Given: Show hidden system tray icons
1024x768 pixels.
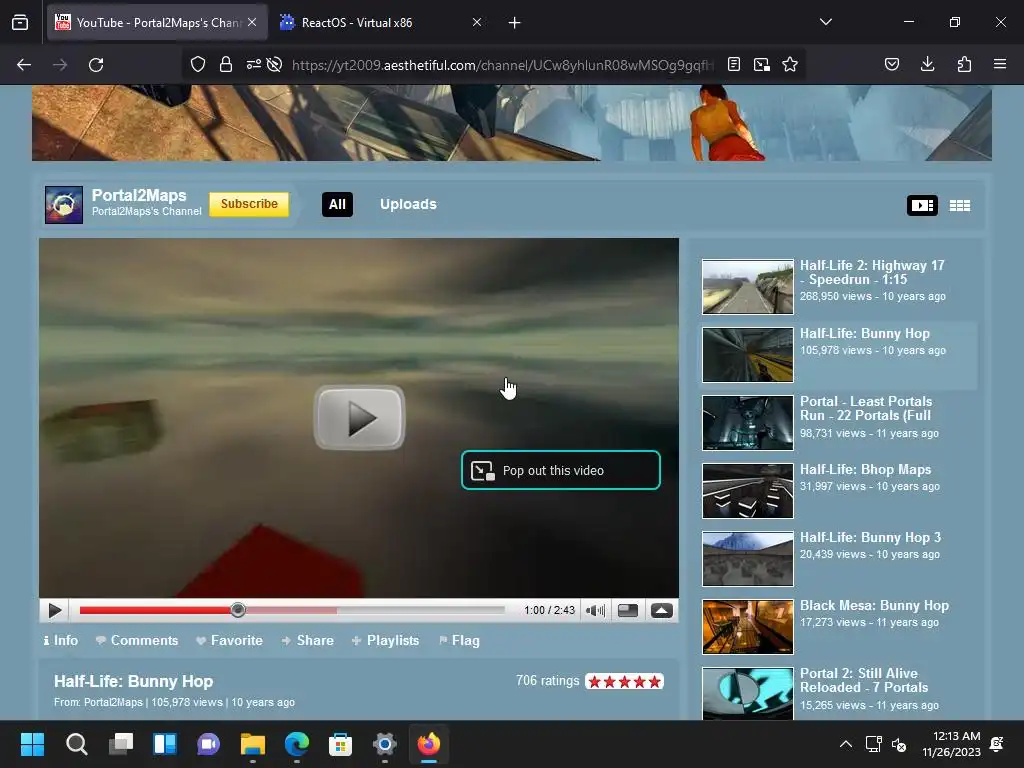Looking at the screenshot, I should click(846, 744).
